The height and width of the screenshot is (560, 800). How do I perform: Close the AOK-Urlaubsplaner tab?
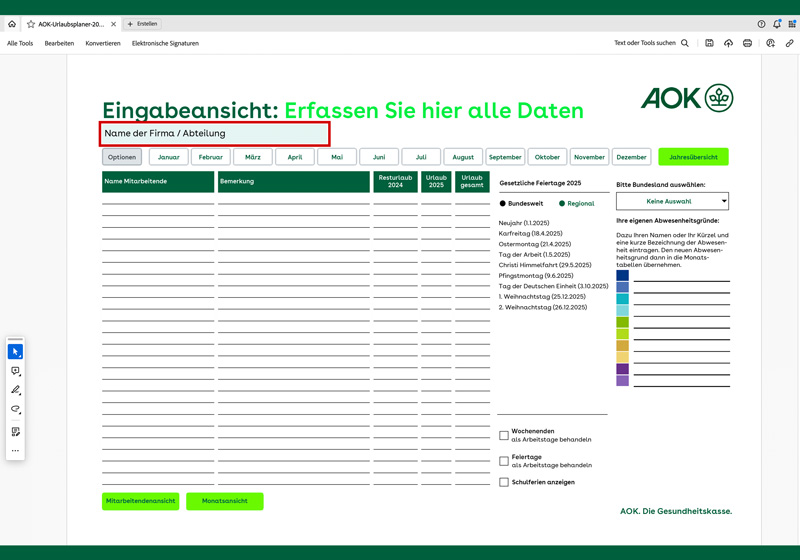click(x=113, y=24)
